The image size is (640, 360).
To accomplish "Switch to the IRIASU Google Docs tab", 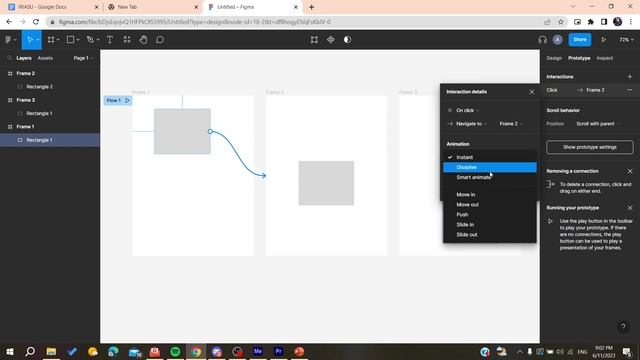I will [x=52, y=7].
